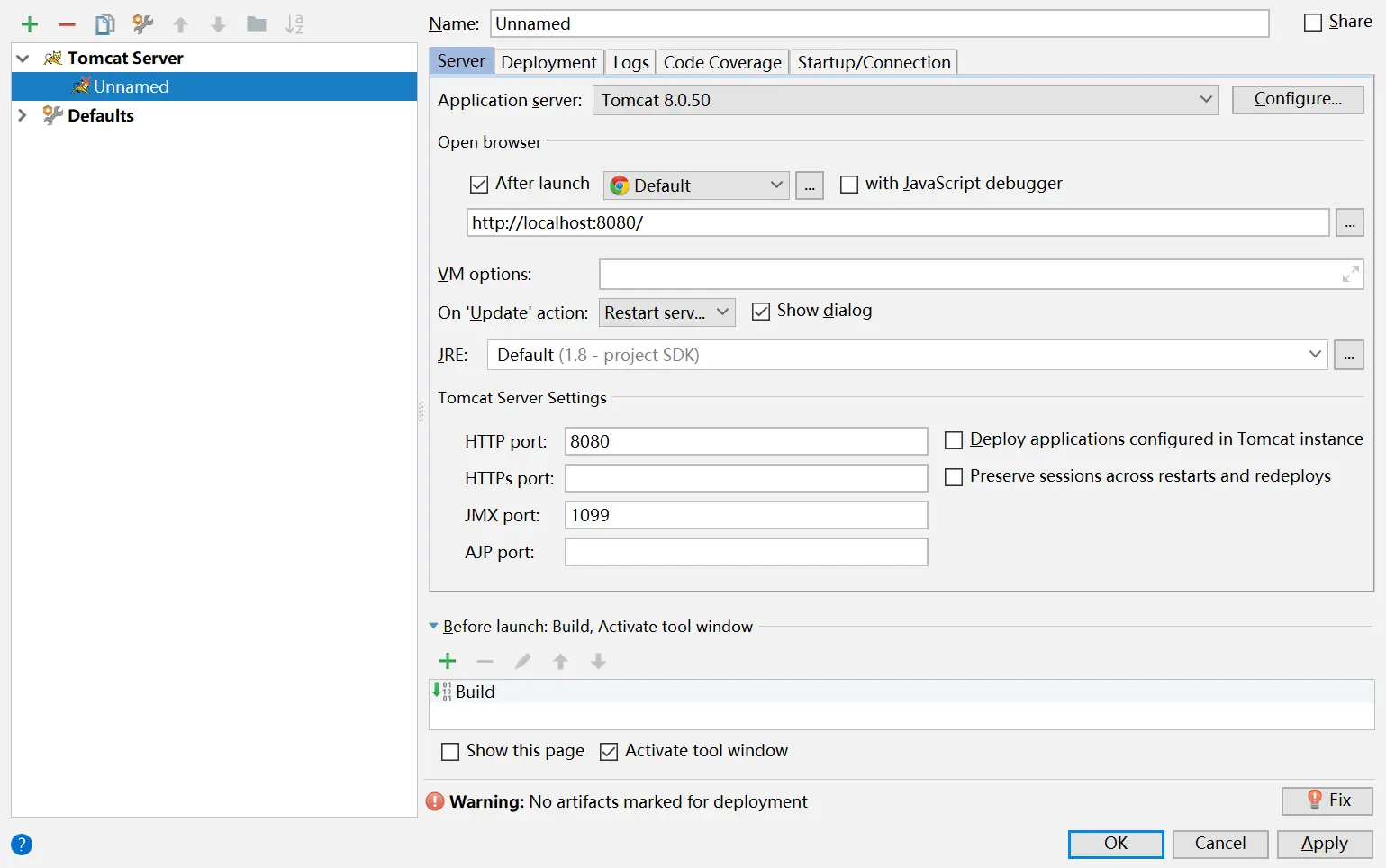
Task: Open the help question mark icon
Action: click(22, 845)
